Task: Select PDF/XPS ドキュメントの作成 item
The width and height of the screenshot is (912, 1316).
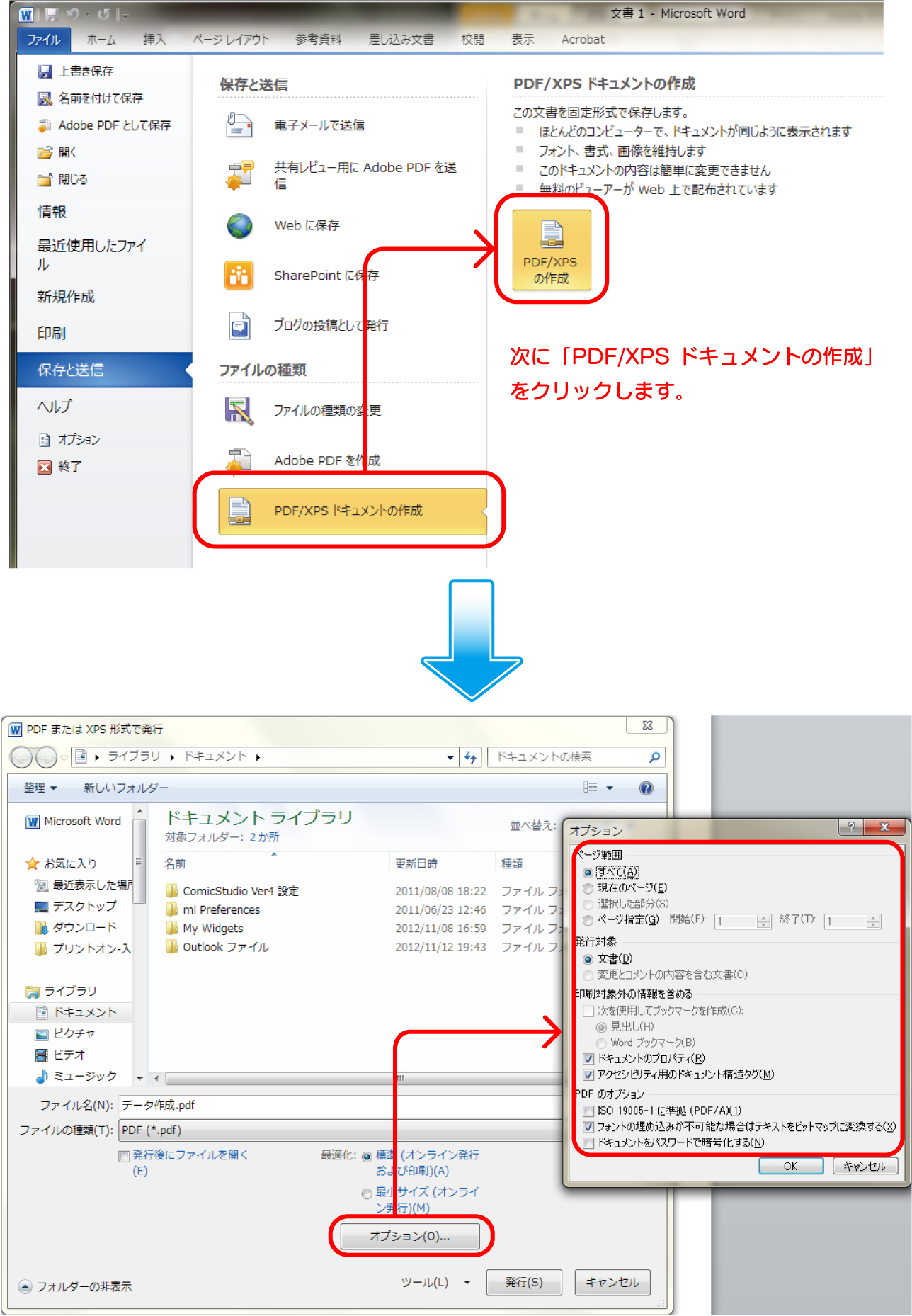Action: [353, 511]
